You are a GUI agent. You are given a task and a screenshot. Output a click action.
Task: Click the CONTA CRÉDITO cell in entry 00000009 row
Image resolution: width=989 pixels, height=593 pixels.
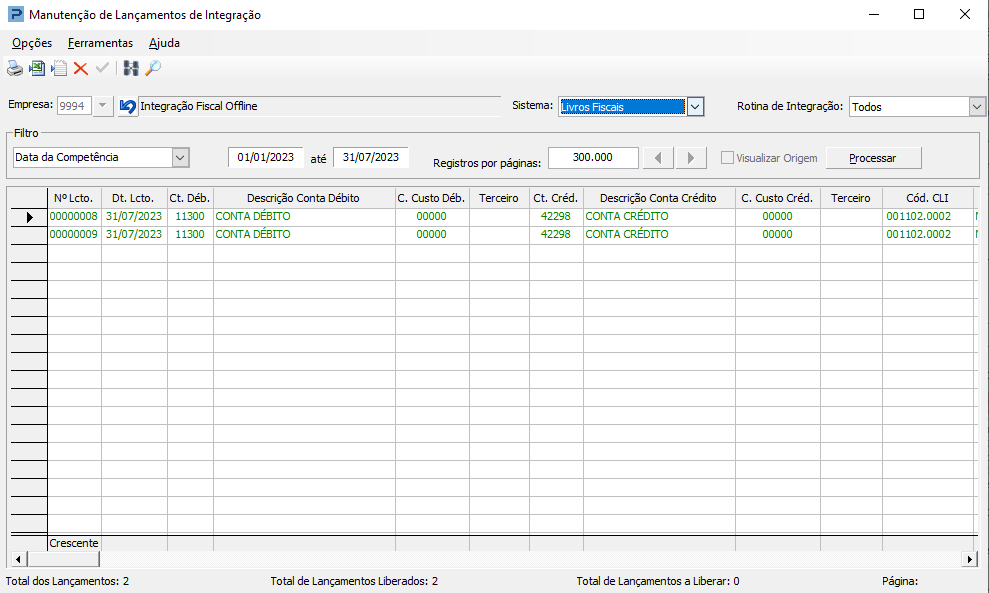[x=658, y=234]
